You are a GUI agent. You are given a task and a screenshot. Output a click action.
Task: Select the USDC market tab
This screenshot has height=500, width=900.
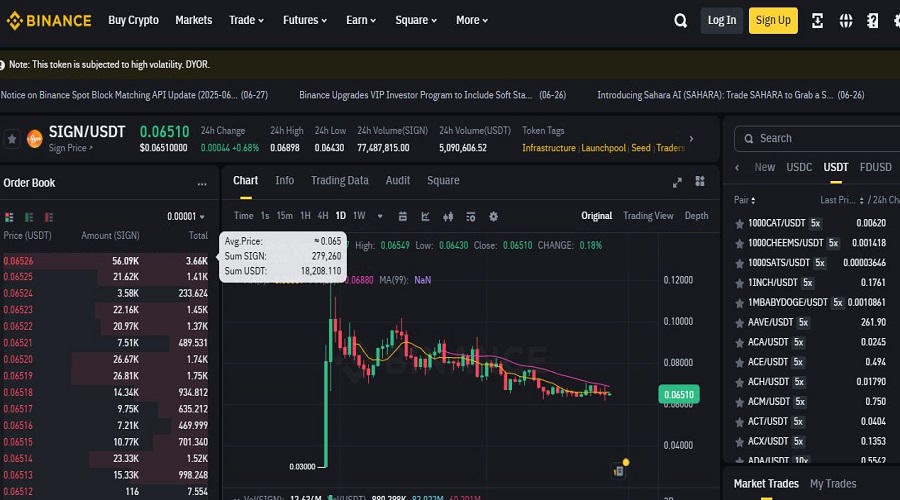tap(799, 167)
